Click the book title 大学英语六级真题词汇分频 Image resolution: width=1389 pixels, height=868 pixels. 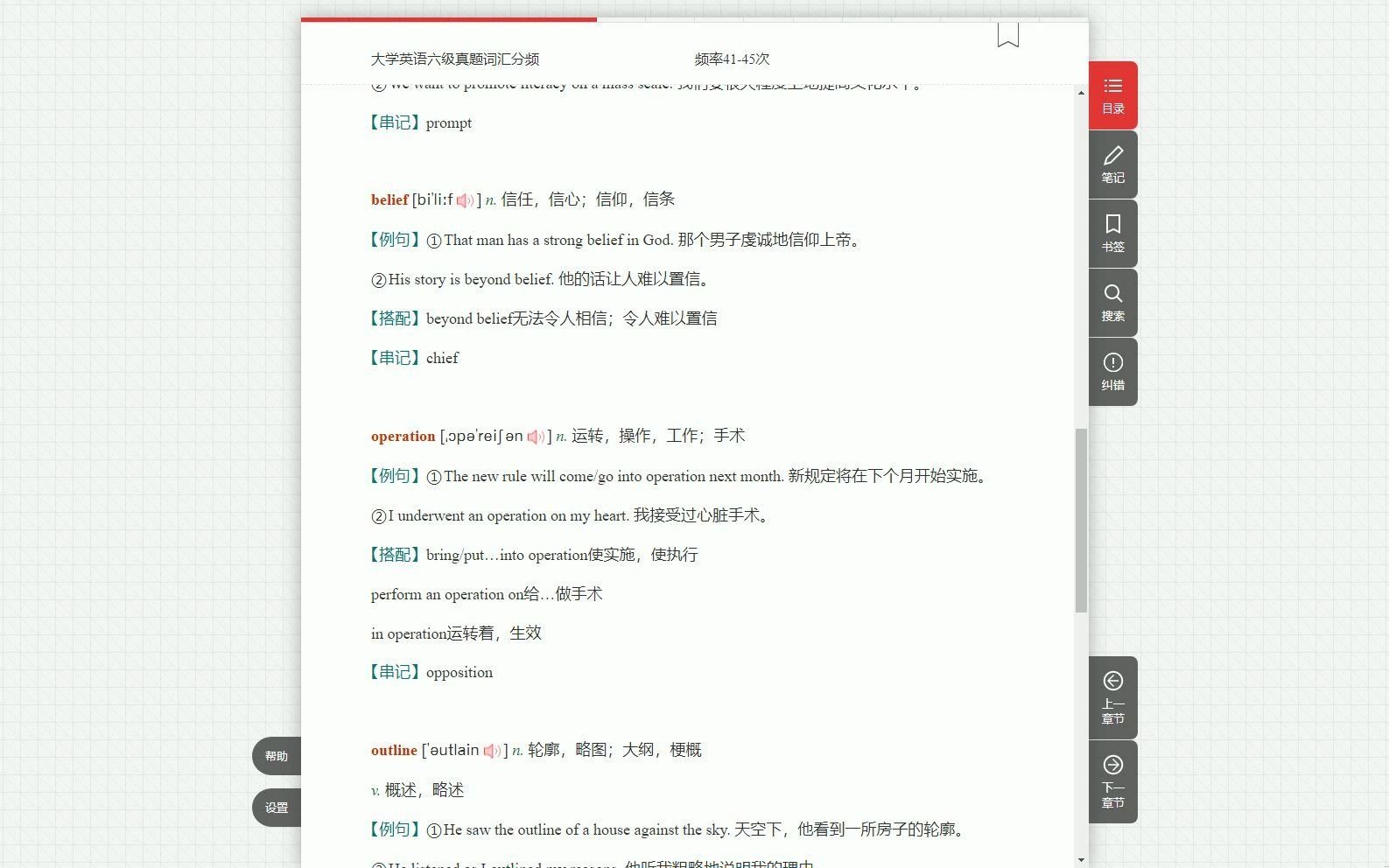pyautogui.click(x=455, y=59)
